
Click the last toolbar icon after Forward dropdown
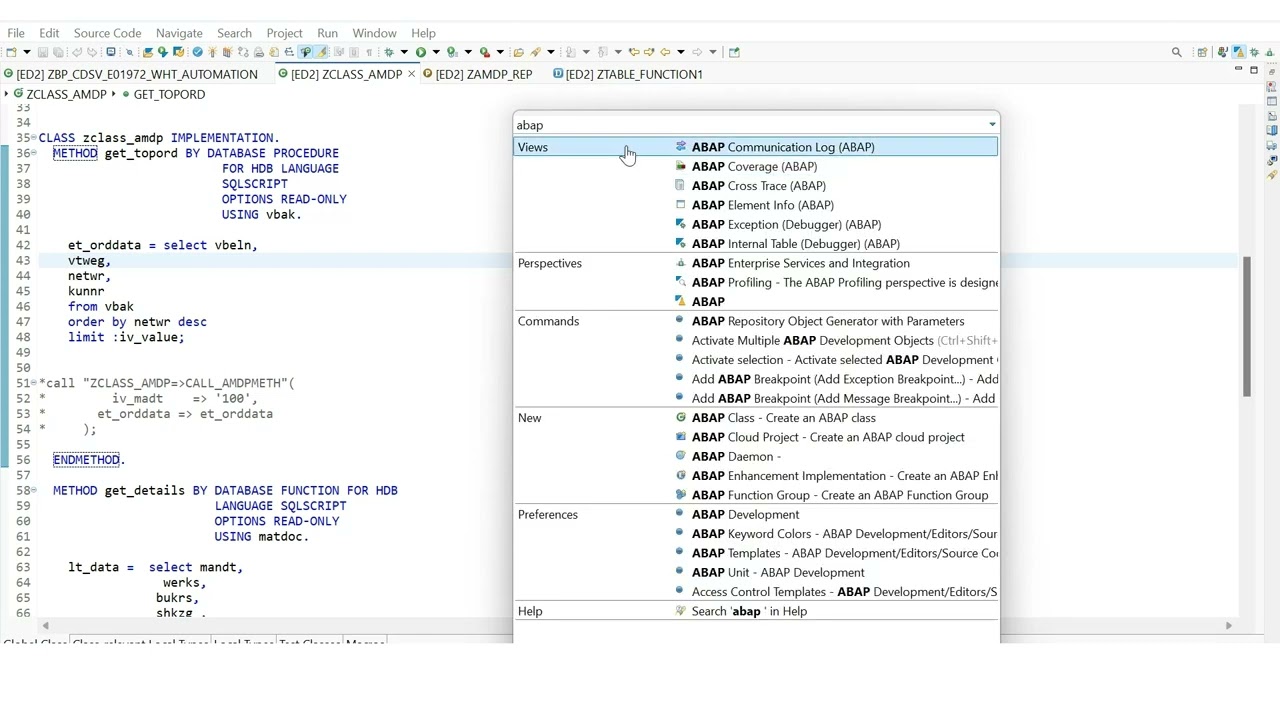[734, 52]
